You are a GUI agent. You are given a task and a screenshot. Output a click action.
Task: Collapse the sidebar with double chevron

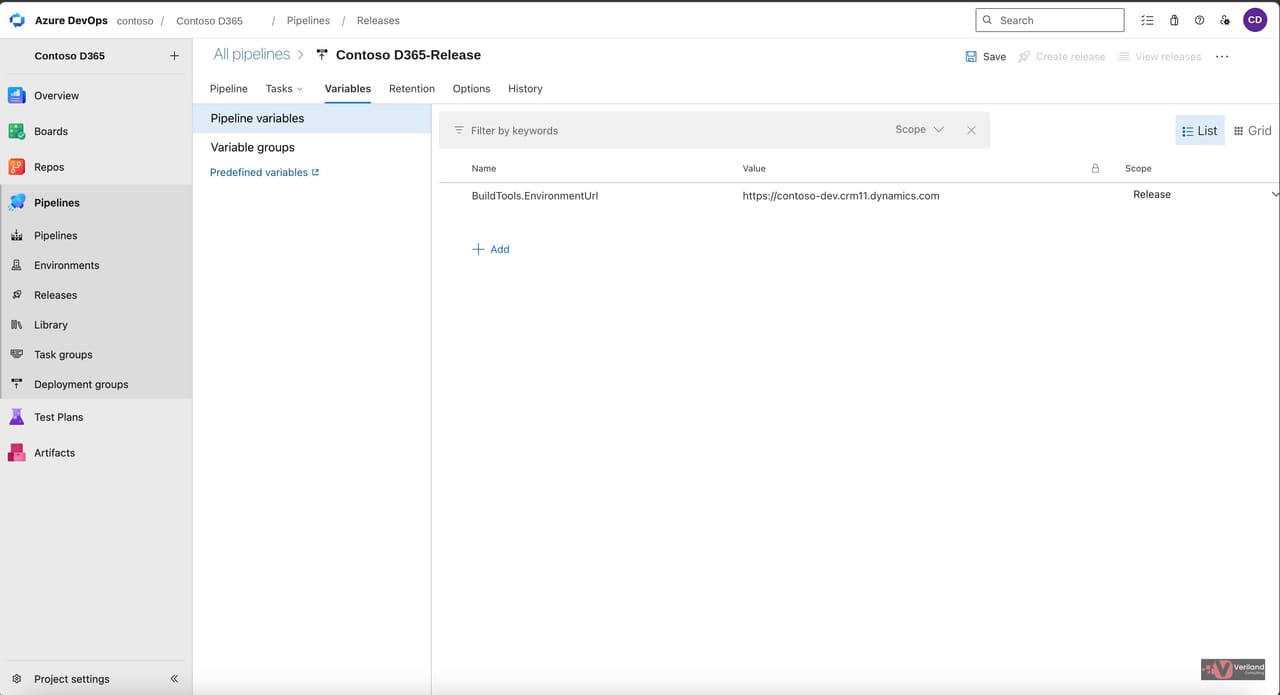[174, 679]
